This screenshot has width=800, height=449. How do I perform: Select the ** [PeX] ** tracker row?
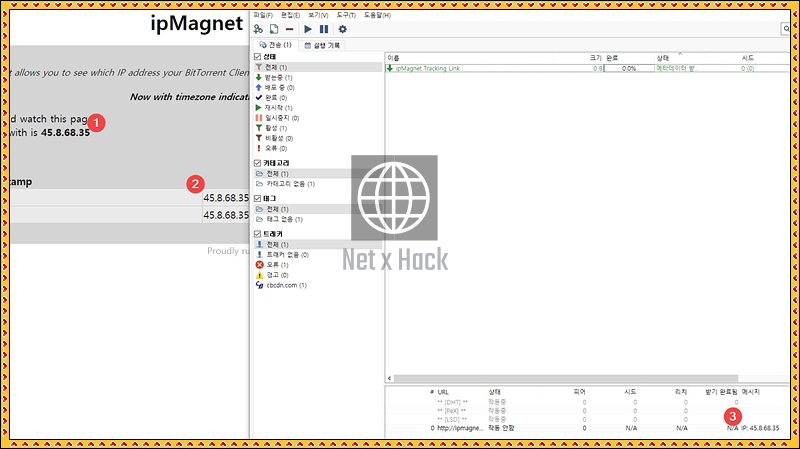(588, 411)
